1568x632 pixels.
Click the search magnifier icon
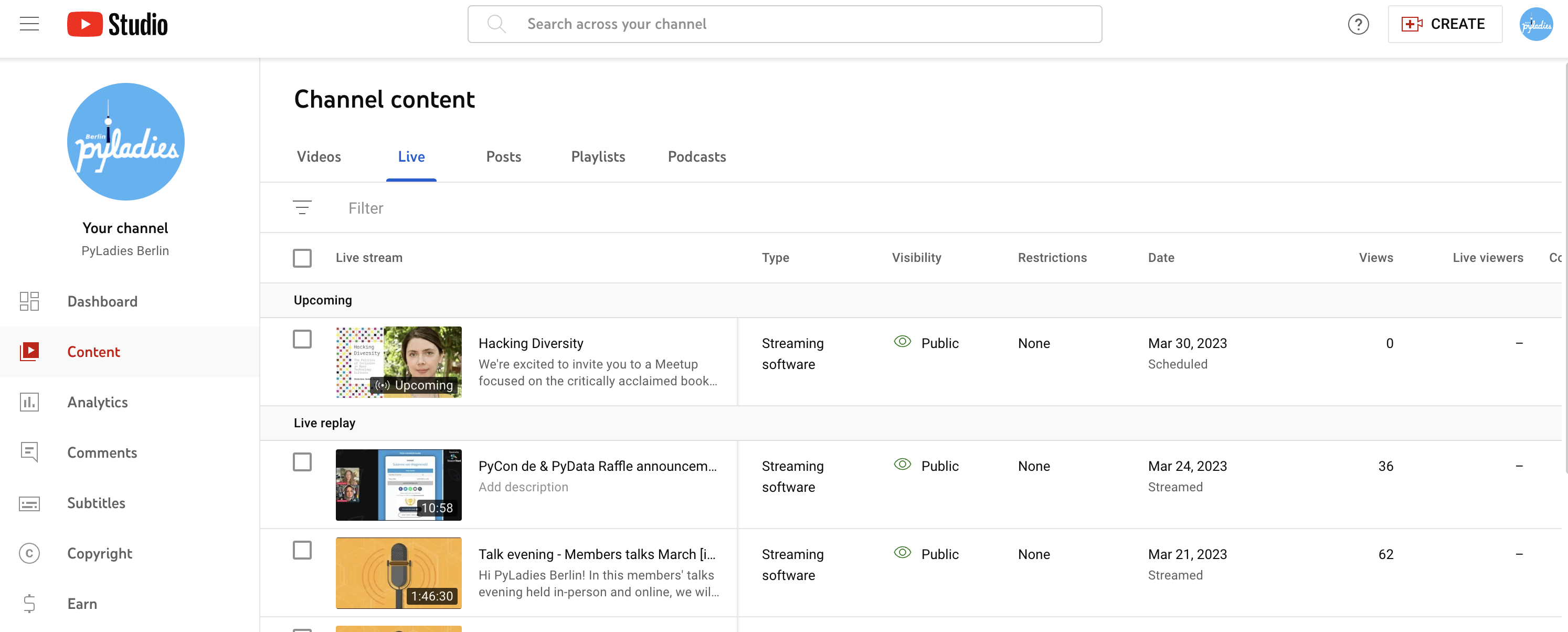click(x=497, y=24)
